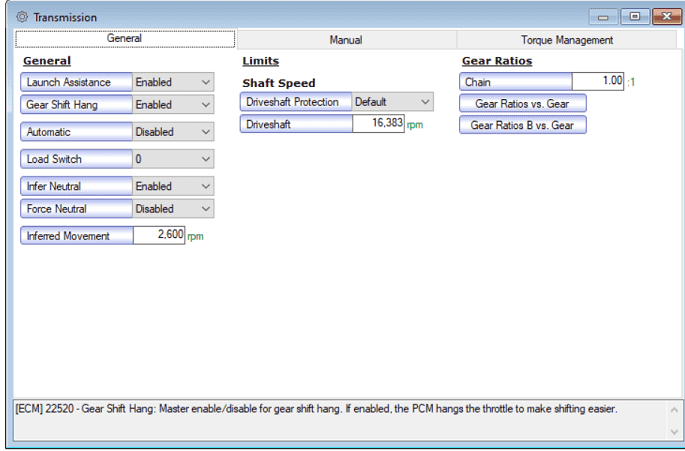Click the Driveshaft Protection label button
Viewport: 685px width, 451px height.
coord(296,102)
